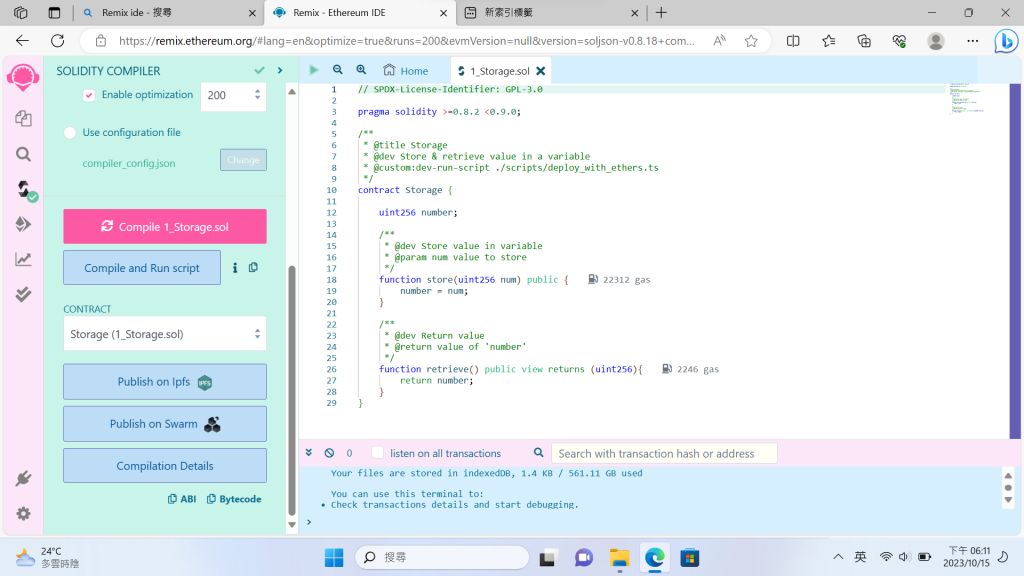Show hidden system tray icons chevron
The width and height of the screenshot is (1024, 576).
tap(838, 557)
